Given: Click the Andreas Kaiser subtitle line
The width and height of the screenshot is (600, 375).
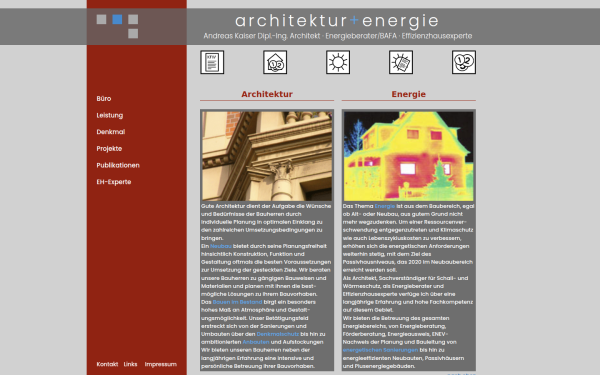Looking at the screenshot, I should coord(338,36).
